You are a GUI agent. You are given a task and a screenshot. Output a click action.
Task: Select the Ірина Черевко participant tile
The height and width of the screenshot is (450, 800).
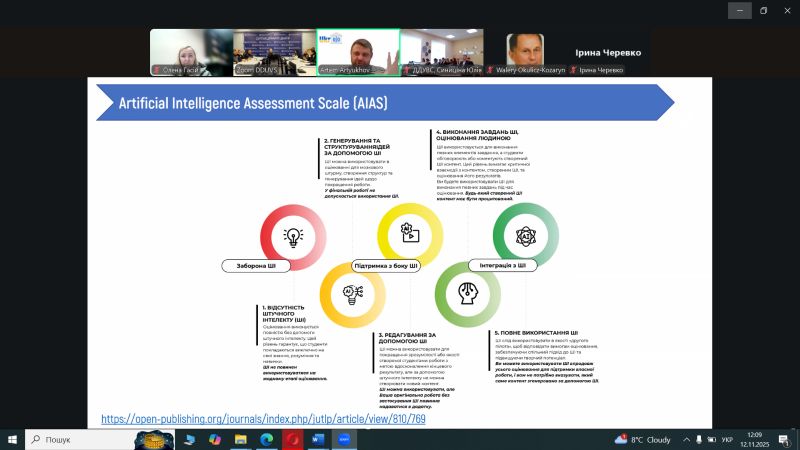coord(609,51)
